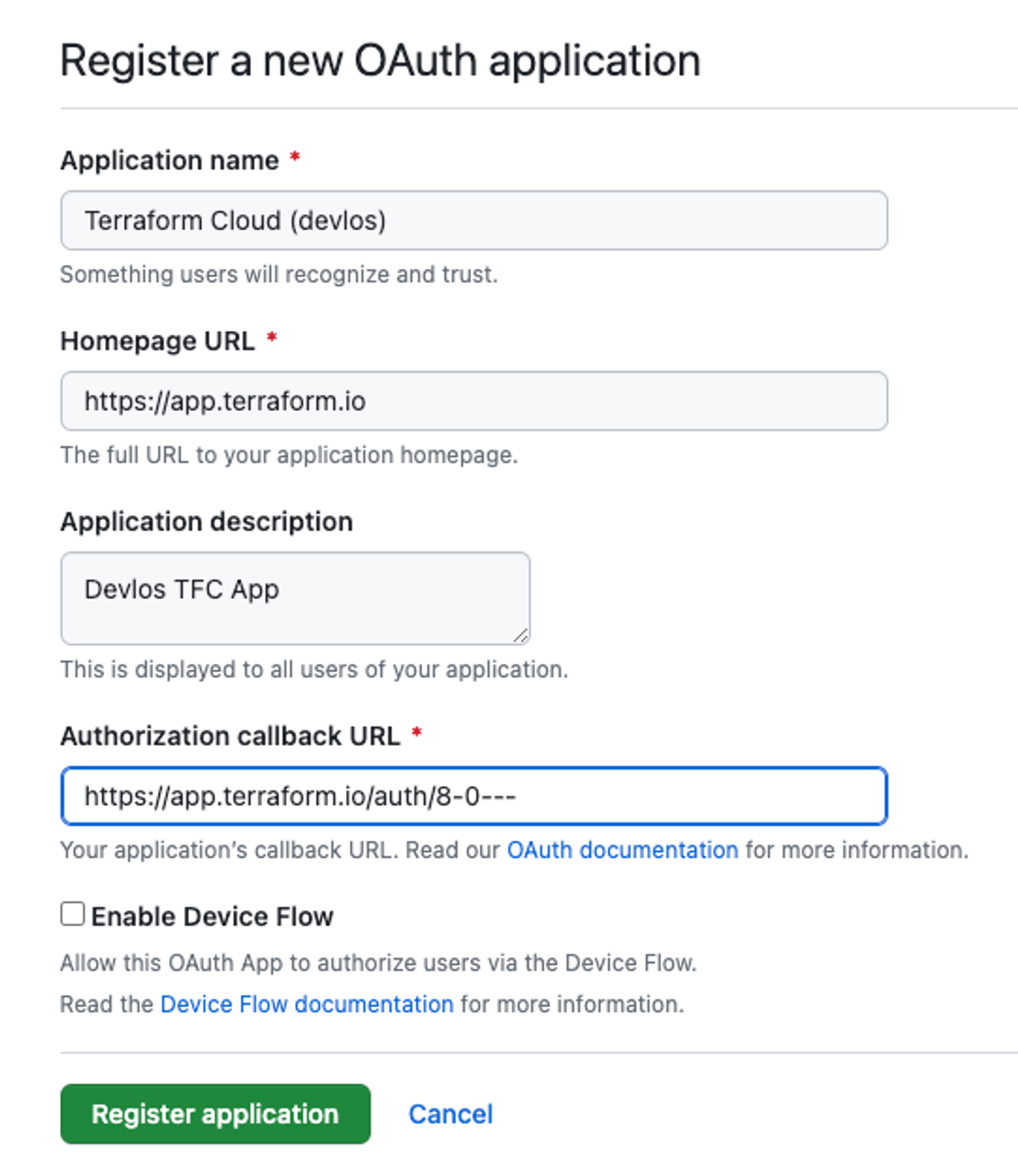Focus the Homepage URL text box
Screen dimensions: 1018x1176
[474, 401]
